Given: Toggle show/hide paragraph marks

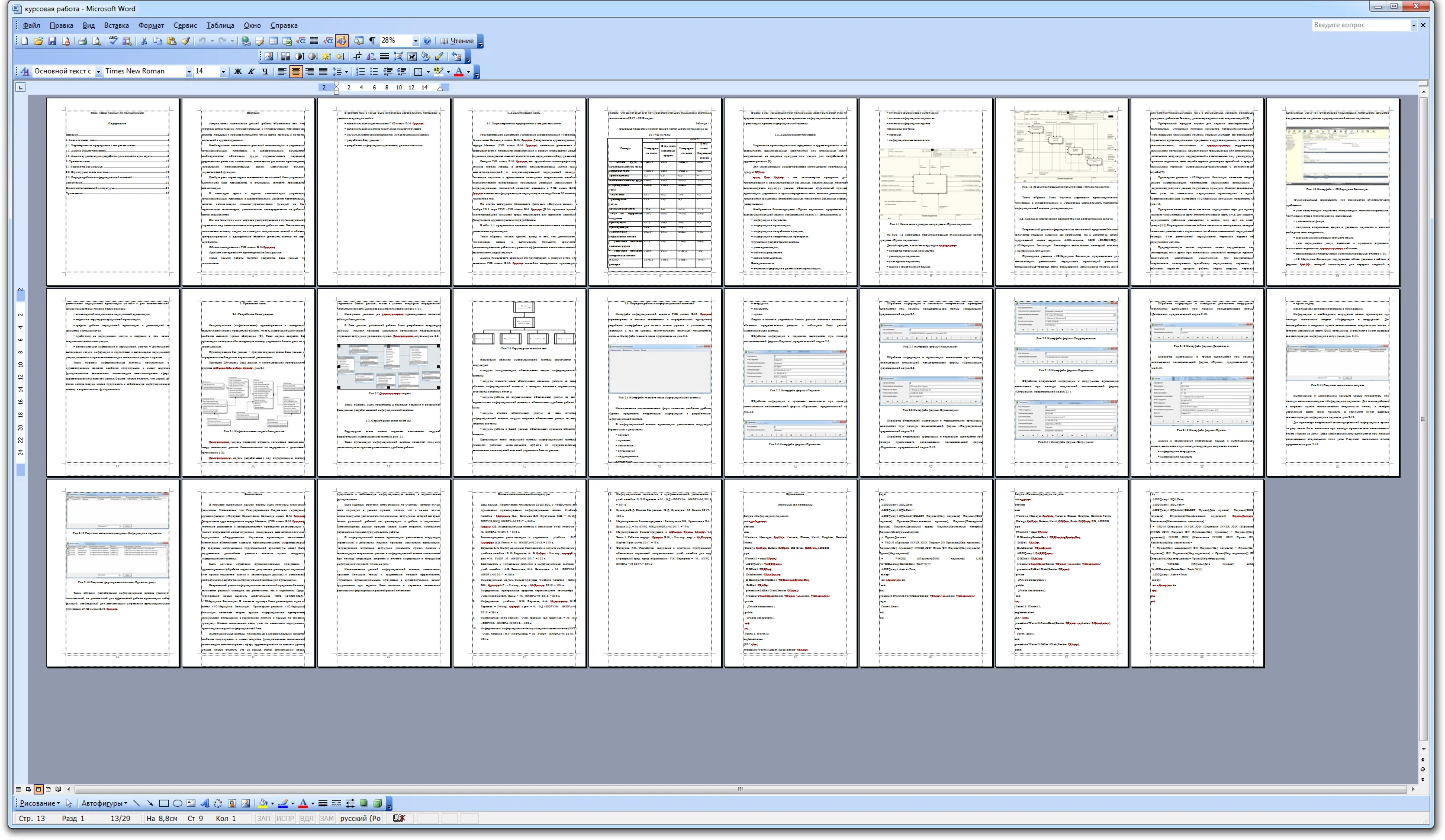Looking at the screenshot, I should point(372,41).
